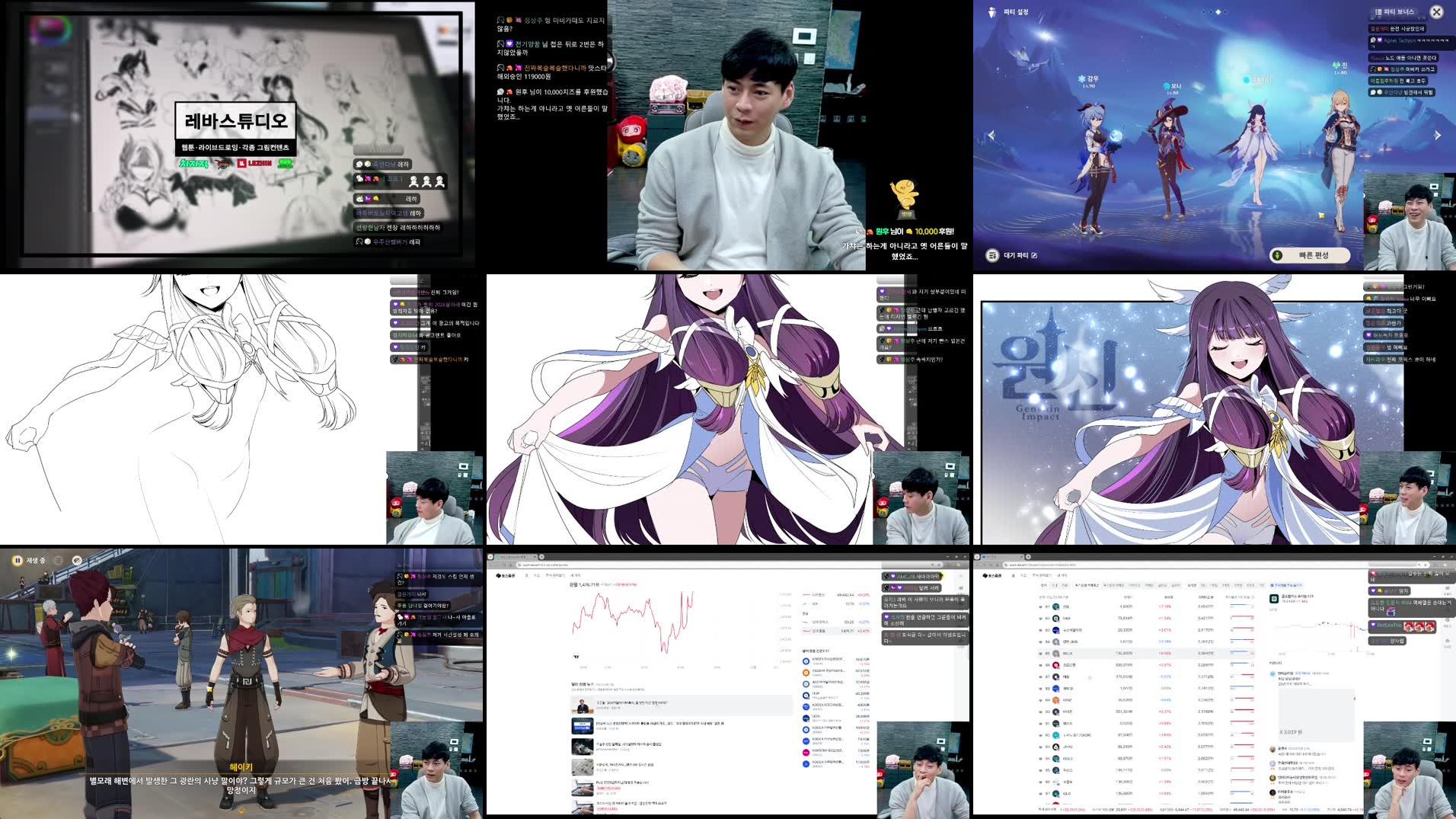Viewport: 1456px width, 819px height.
Task: Pause the game via the 재생 중 control
Action: coord(16,558)
